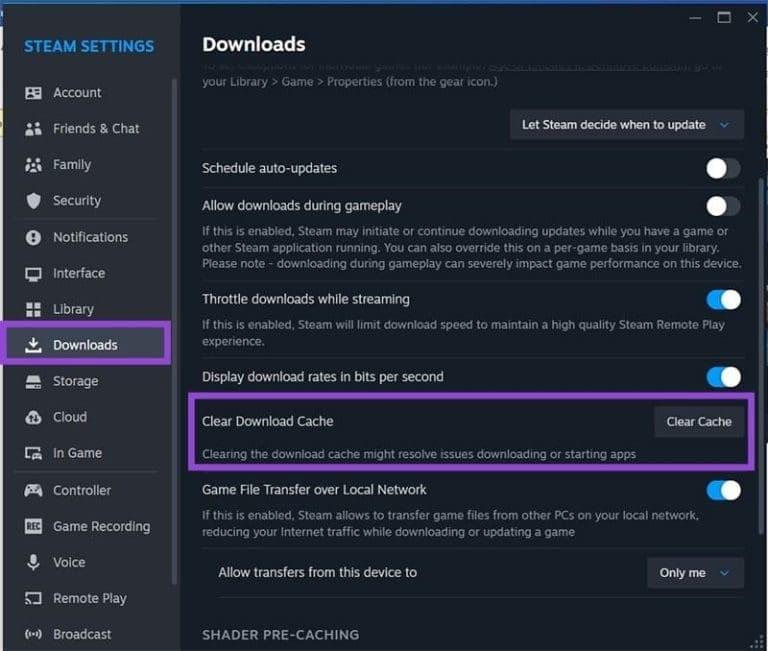Select the Friends & Chat people icon

click(x=34, y=129)
